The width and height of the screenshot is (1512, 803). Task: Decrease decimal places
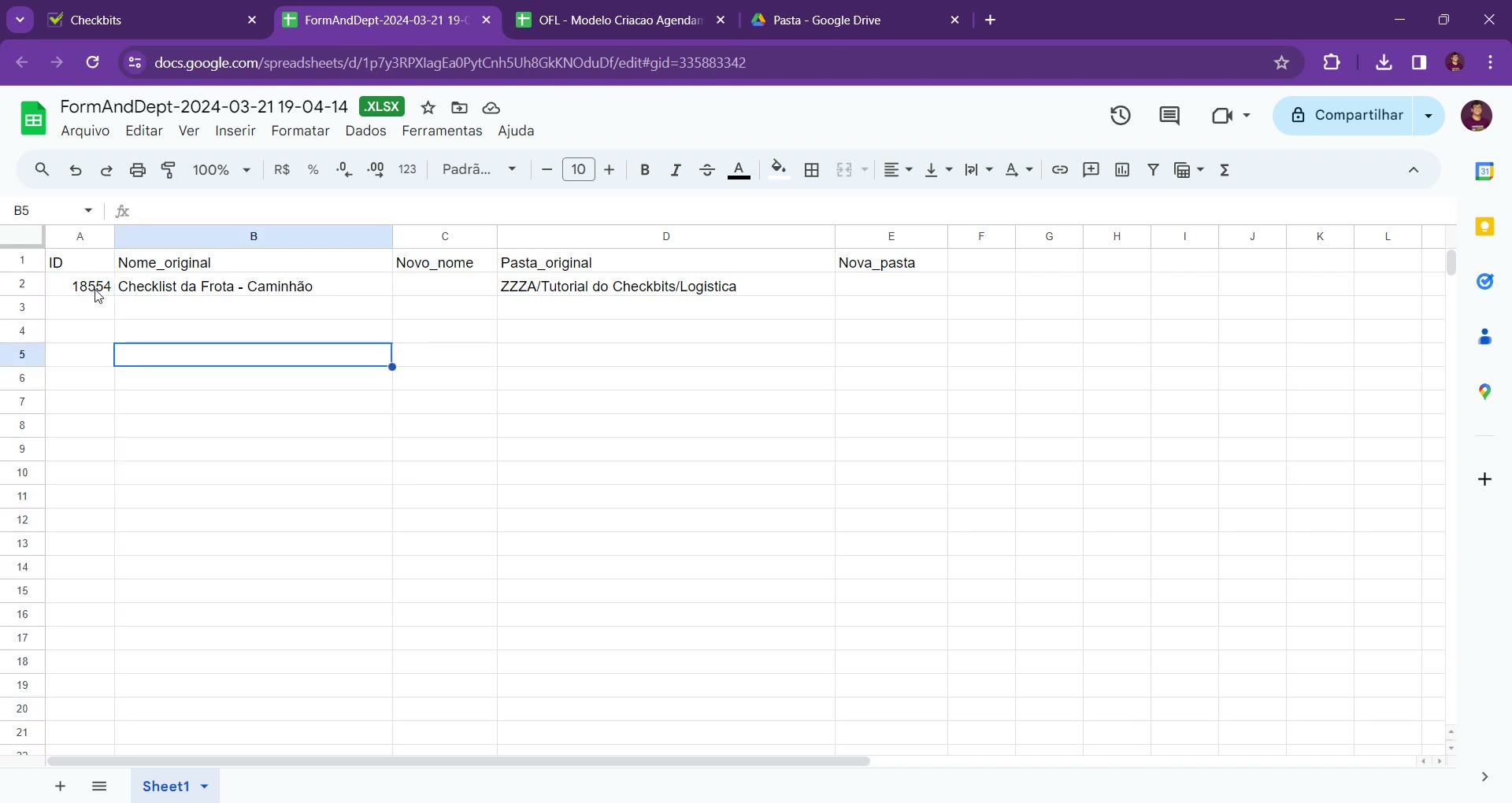click(x=344, y=170)
